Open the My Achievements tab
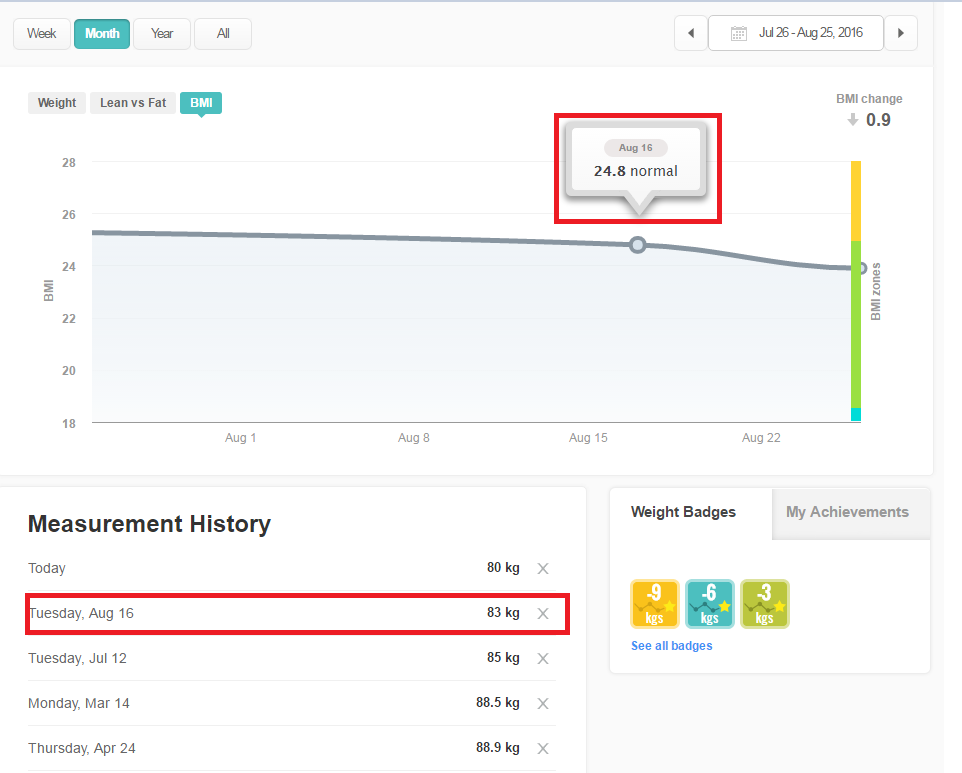 coord(851,513)
